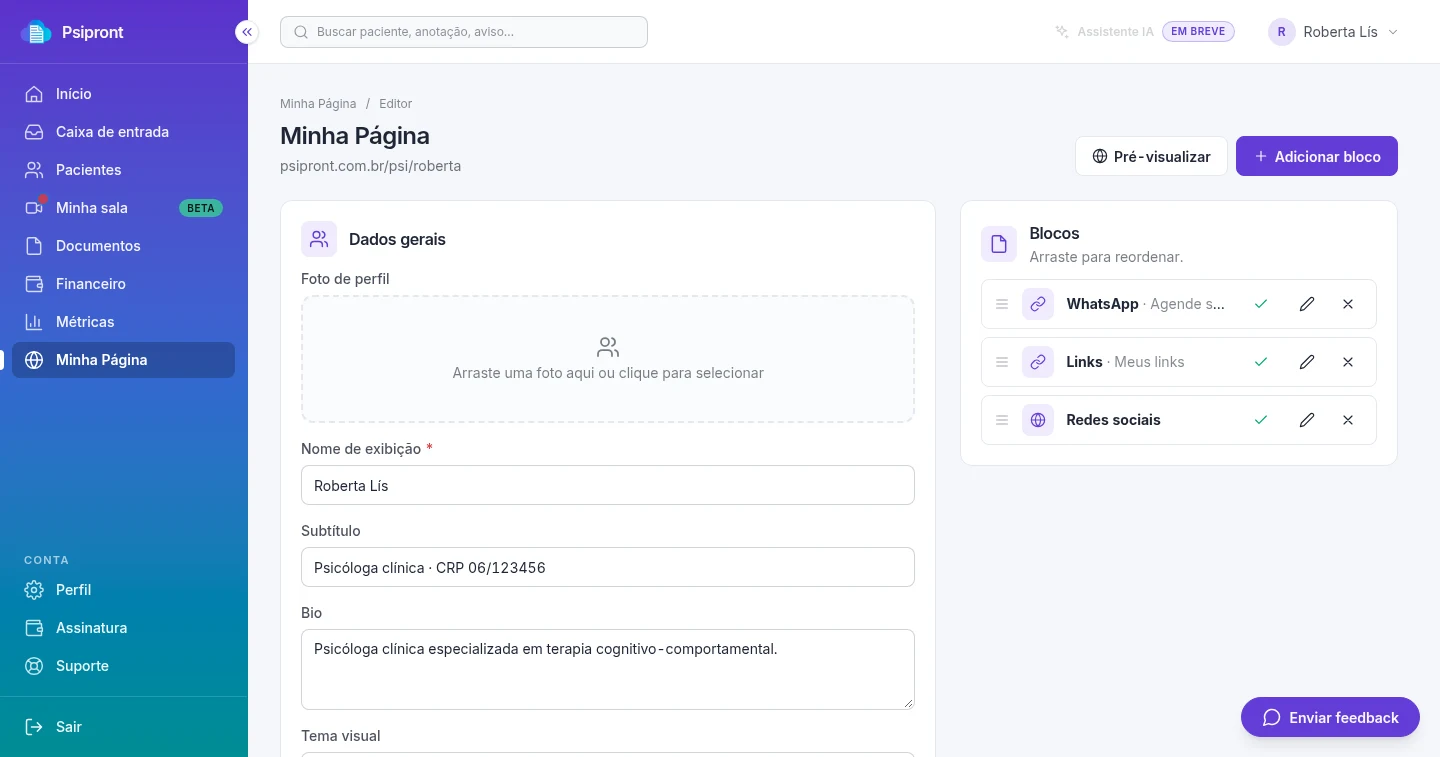
Task: Collapse the sidebar with the double-chevron button
Action: pos(247,32)
